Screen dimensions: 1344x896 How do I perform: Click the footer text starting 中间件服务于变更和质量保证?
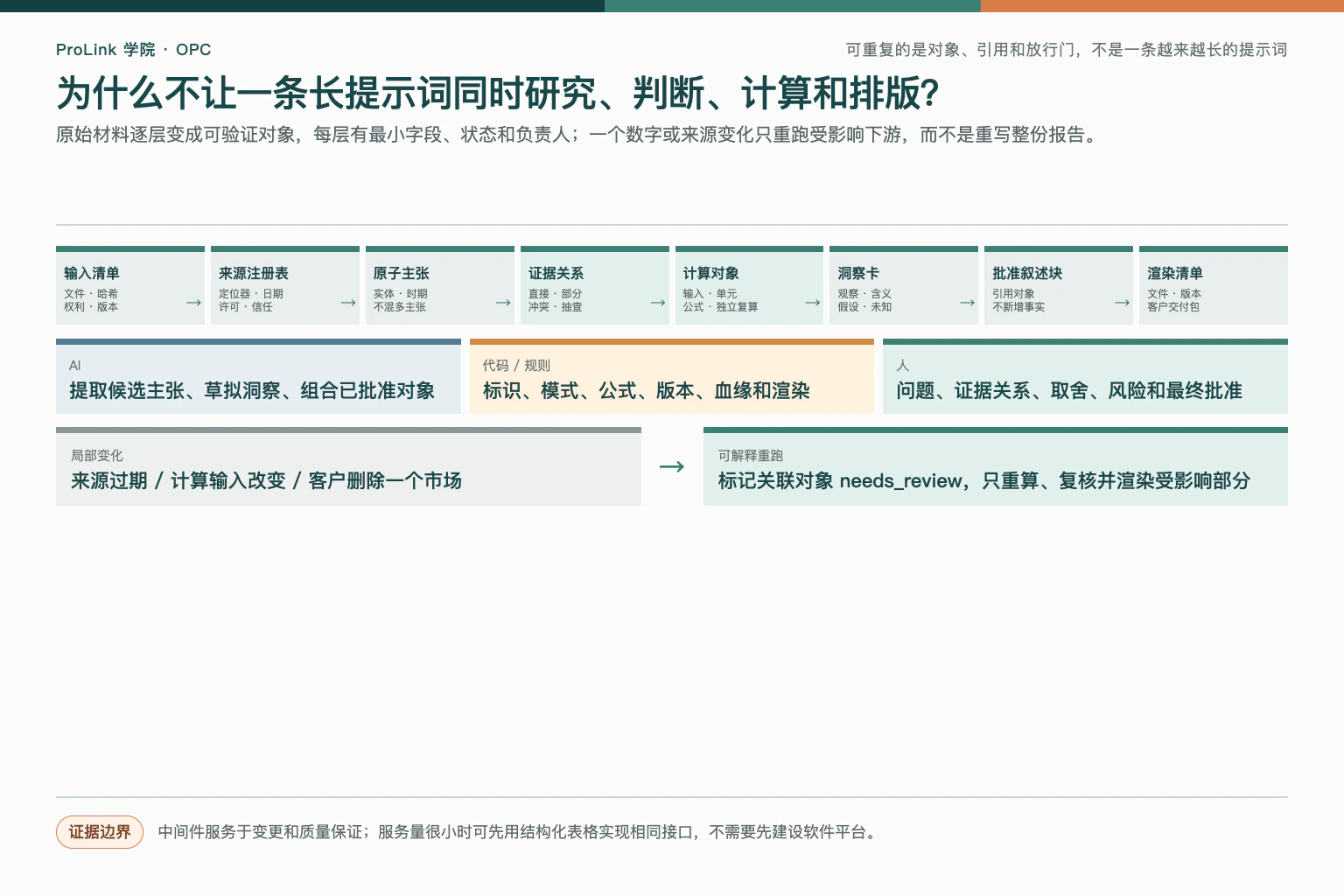point(519,832)
